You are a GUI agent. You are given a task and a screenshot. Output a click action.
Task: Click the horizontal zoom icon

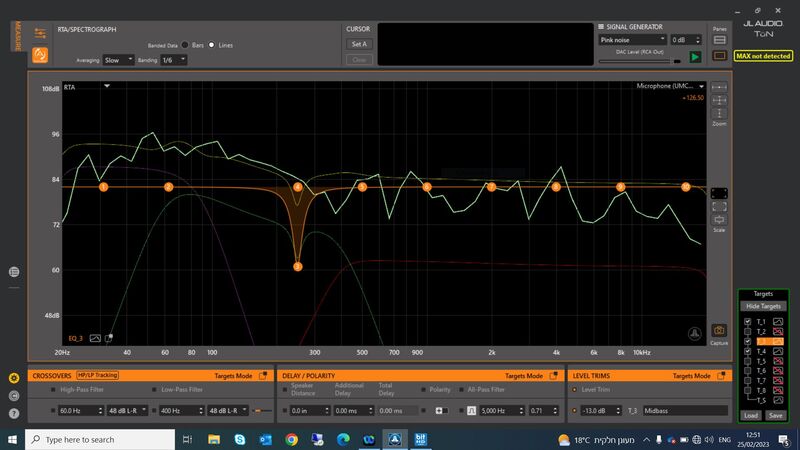(719, 87)
